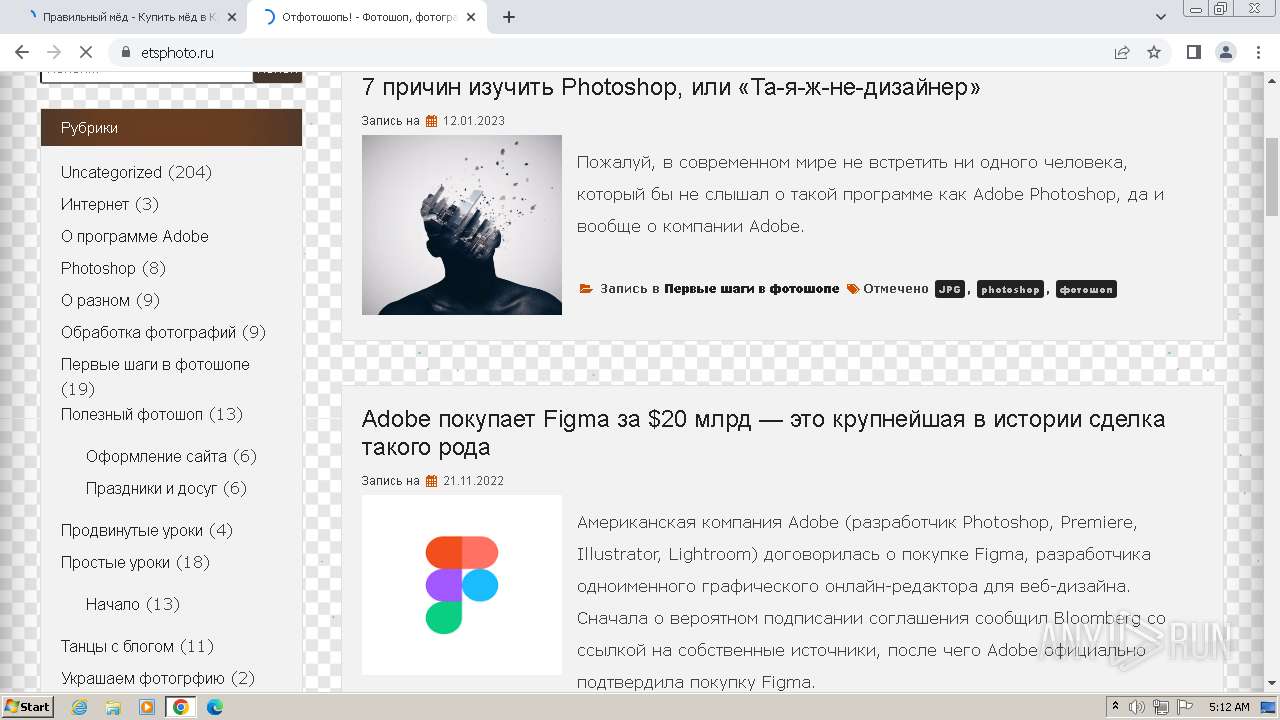The height and width of the screenshot is (720, 1280).
Task: Open the shattered head article thumbnail
Action: [x=462, y=225]
